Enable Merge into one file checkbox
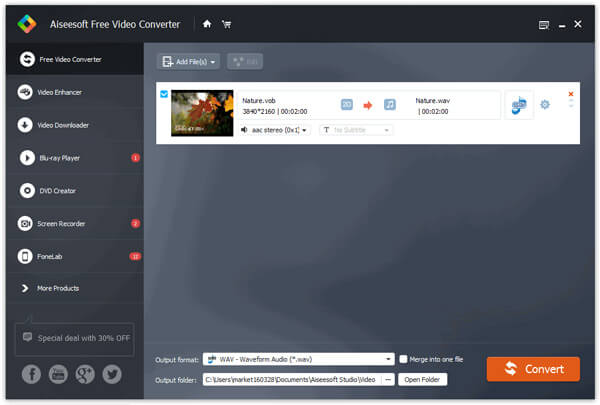 pyautogui.click(x=403, y=359)
